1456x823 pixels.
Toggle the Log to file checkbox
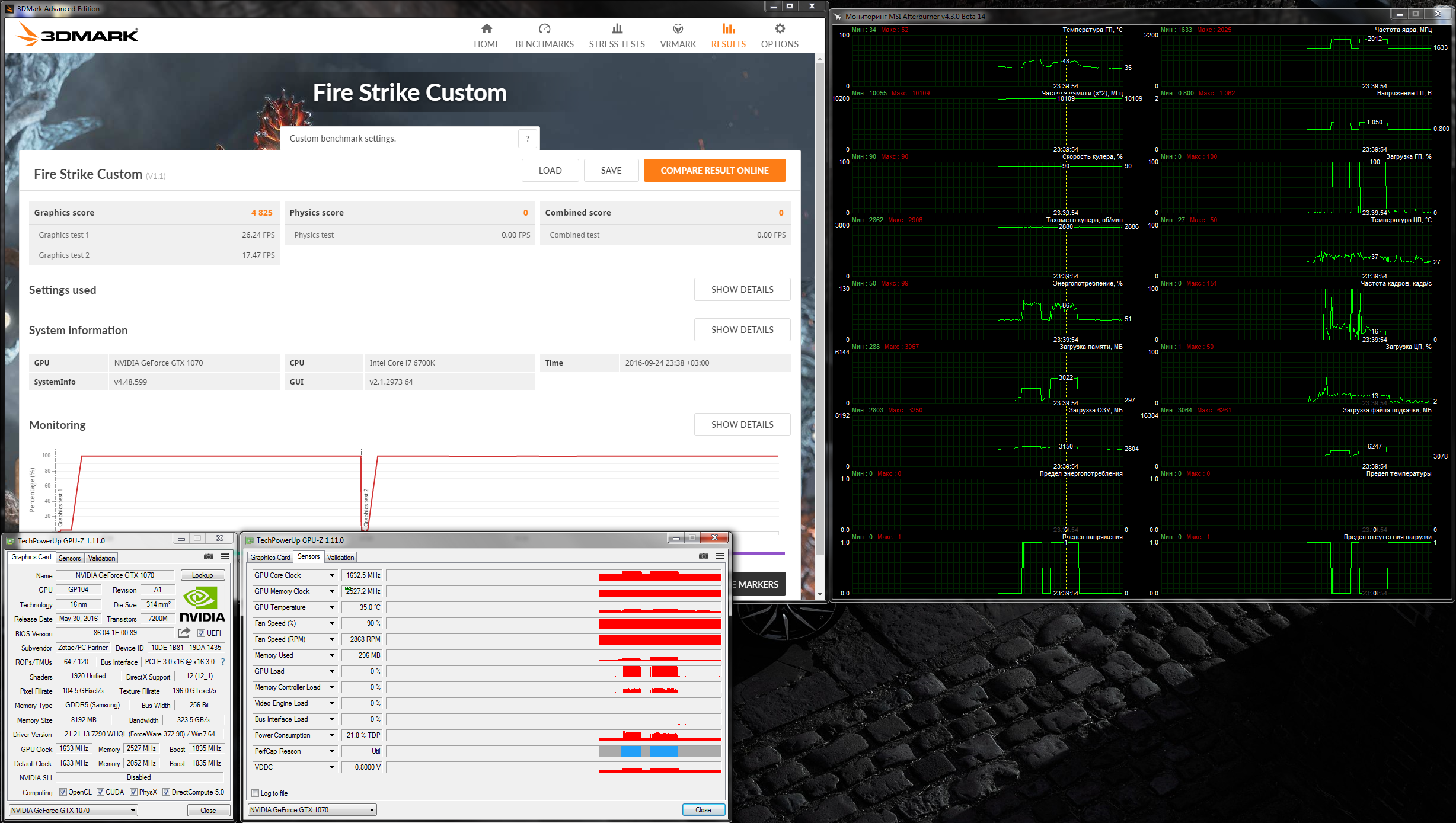coord(256,793)
